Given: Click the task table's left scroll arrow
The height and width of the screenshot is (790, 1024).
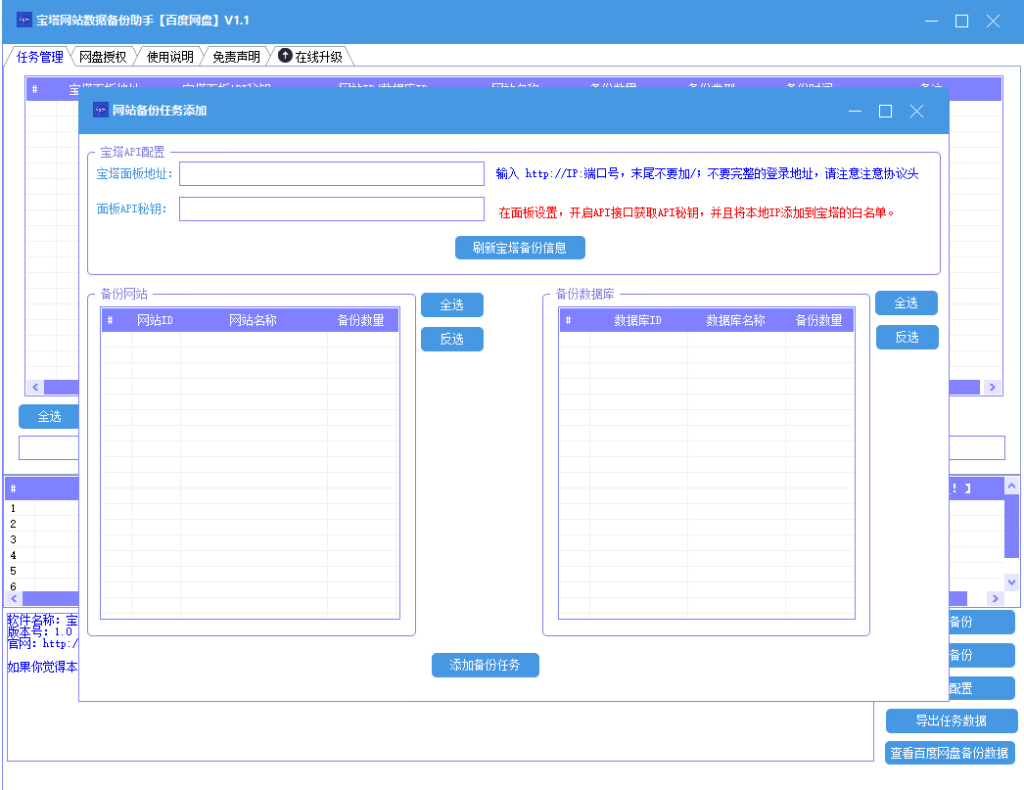Looking at the screenshot, I should 35,387.
